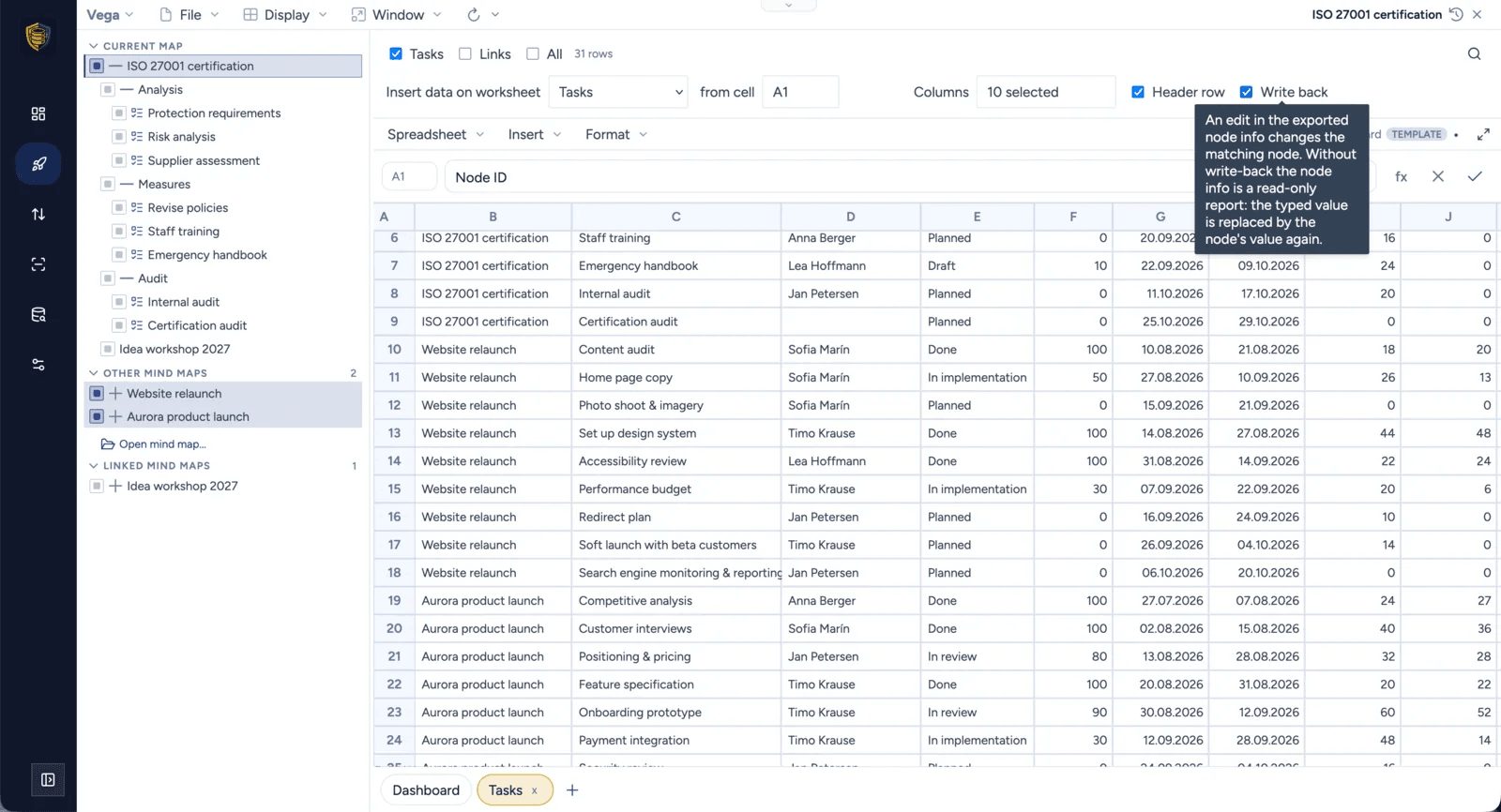Switch to the Dashboard sheet tab

[x=426, y=790]
